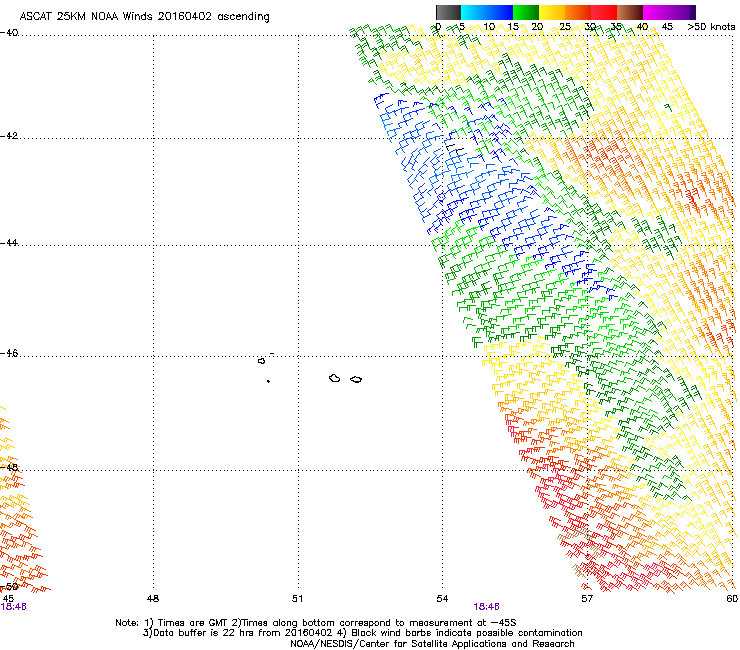
Task: Click the longitude label '48'
Action: [153, 599]
